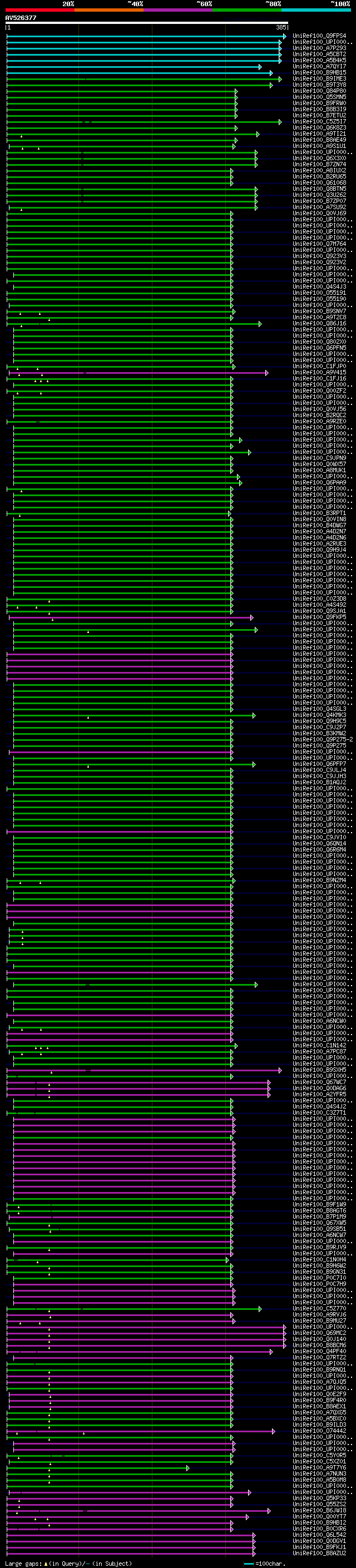Screen dimensions: 356x1568
Task: Open hit UniRef100_B7ZN74
Action: [x=319, y=164]
